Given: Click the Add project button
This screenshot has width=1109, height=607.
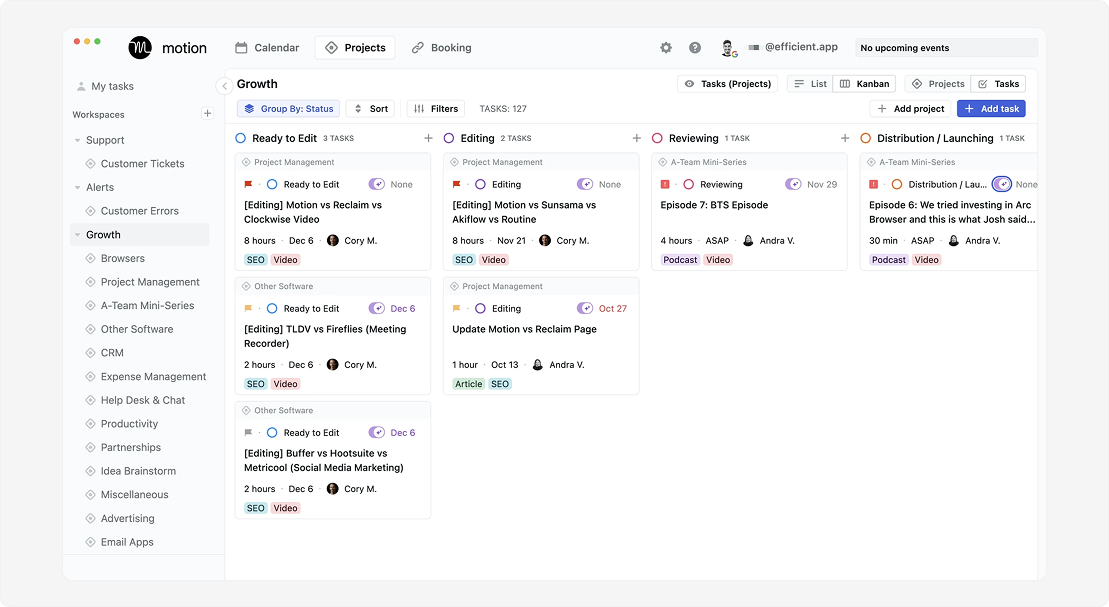Looking at the screenshot, I should point(911,108).
